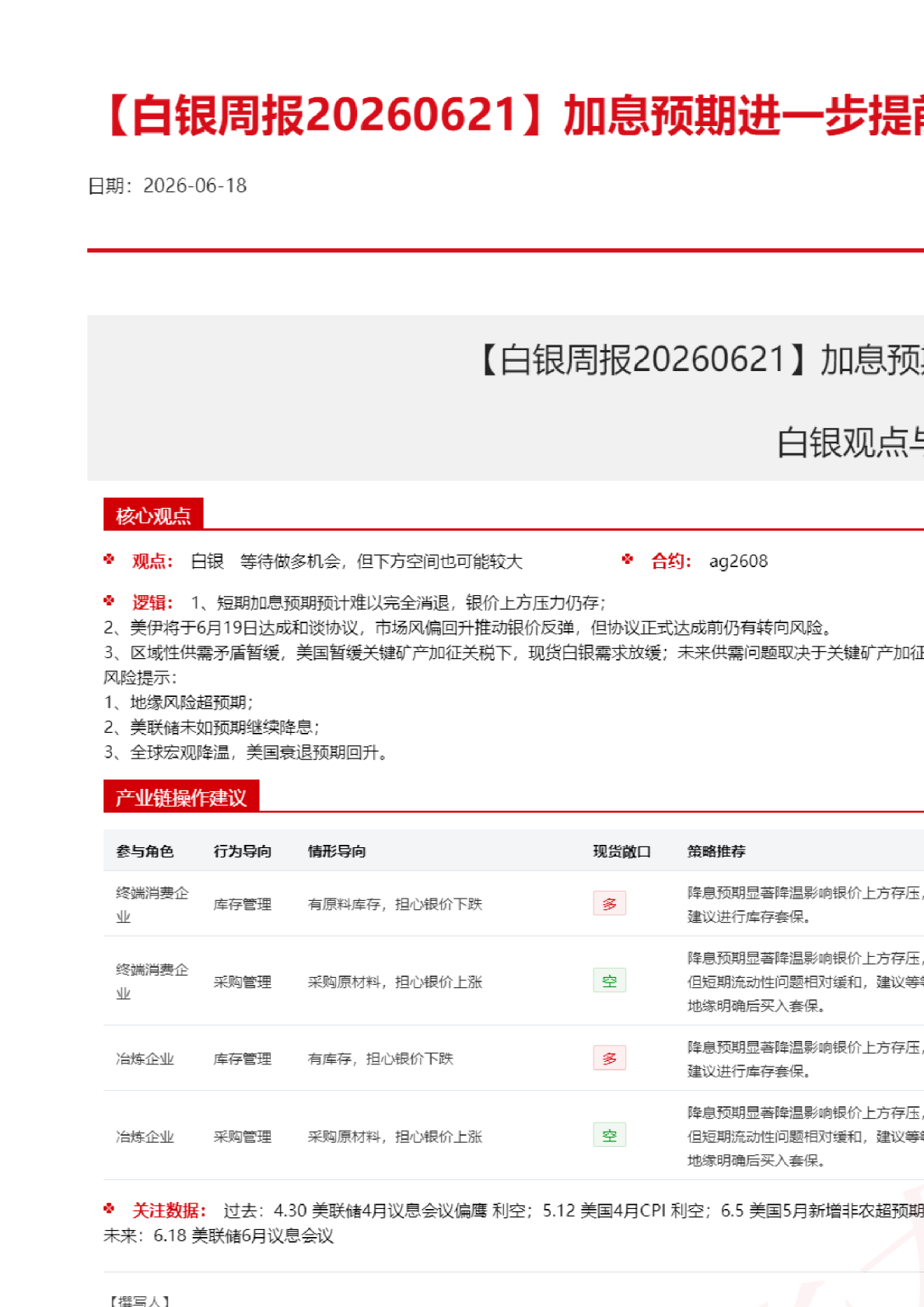Click the red 多 badge in the 冶炼企业 库存管理 row
Screen dimensions: 924x1307
[x=609, y=1058]
